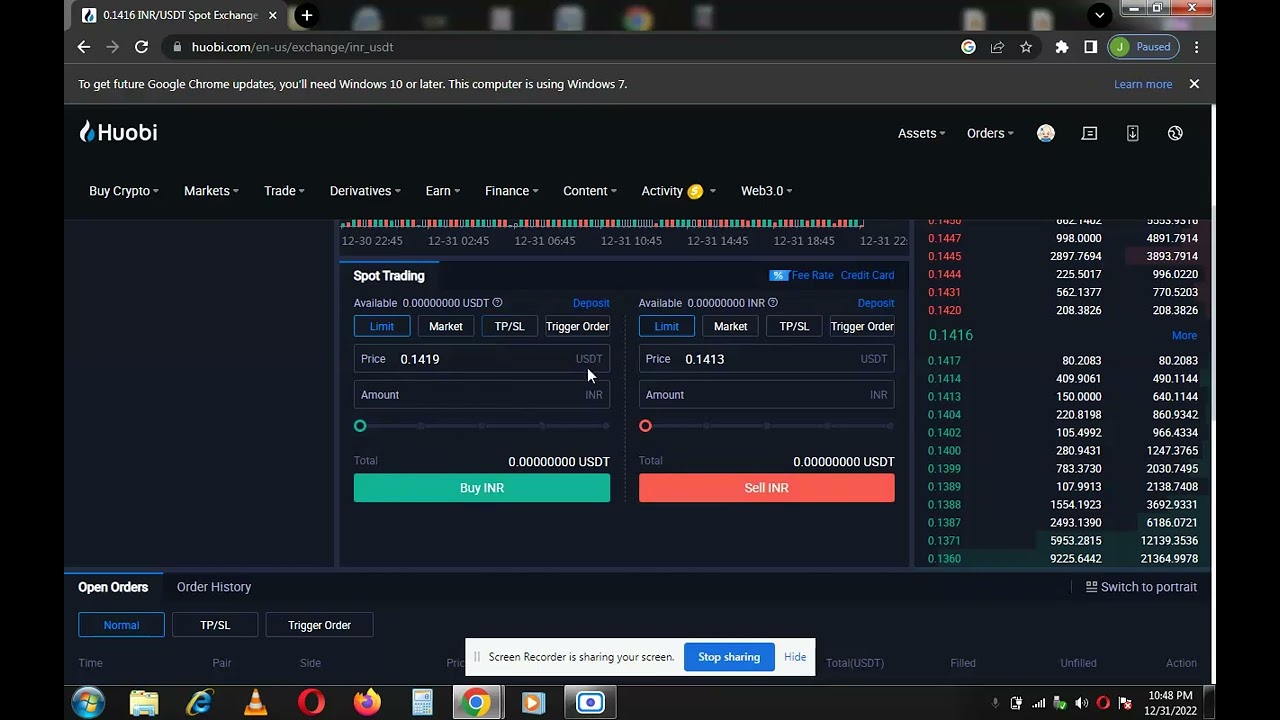Screen dimensions: 1280x720
Task: Bookmark this page with star icon
Action: [1026, 47]
